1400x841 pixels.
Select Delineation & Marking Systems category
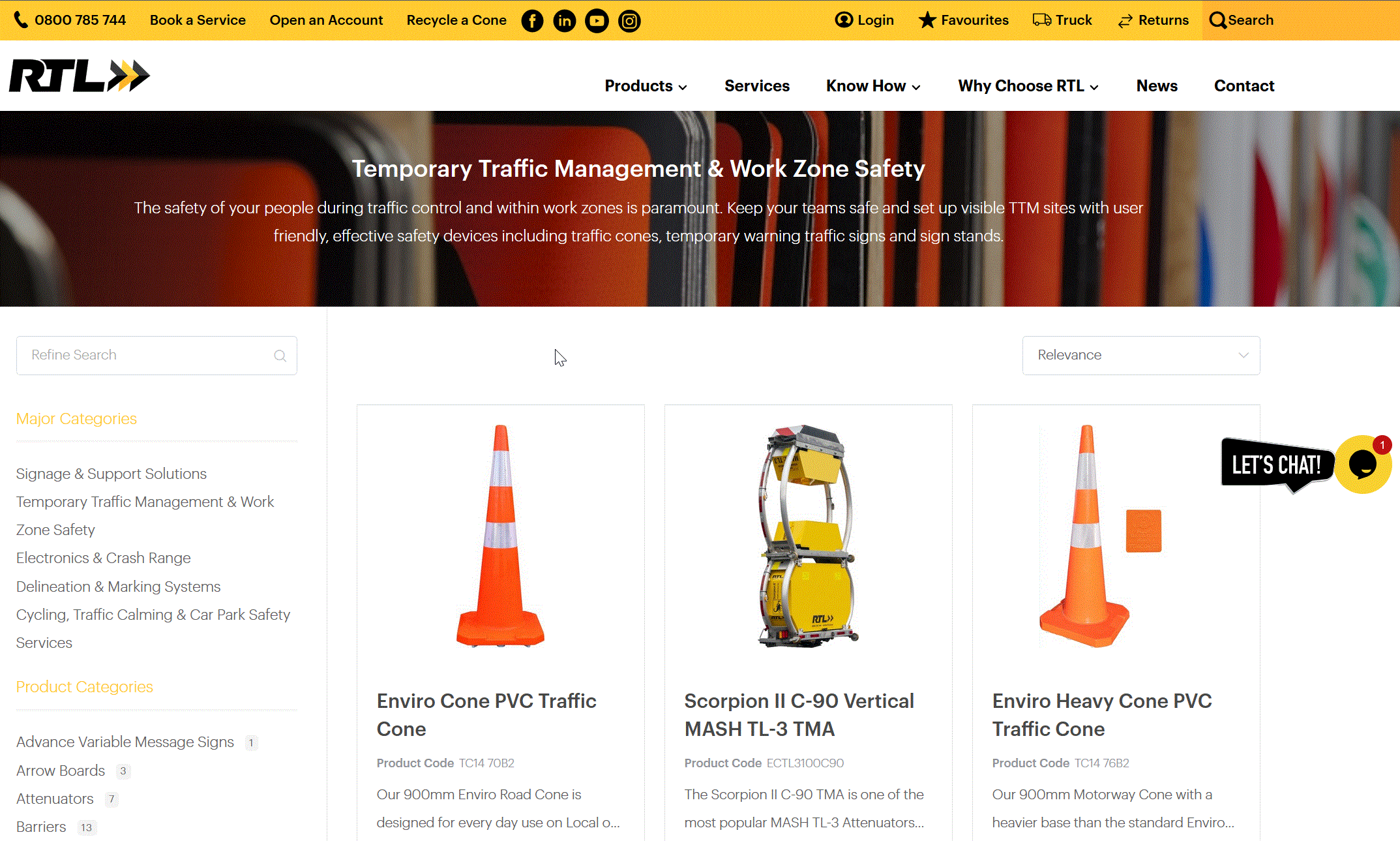pos(118,587)
